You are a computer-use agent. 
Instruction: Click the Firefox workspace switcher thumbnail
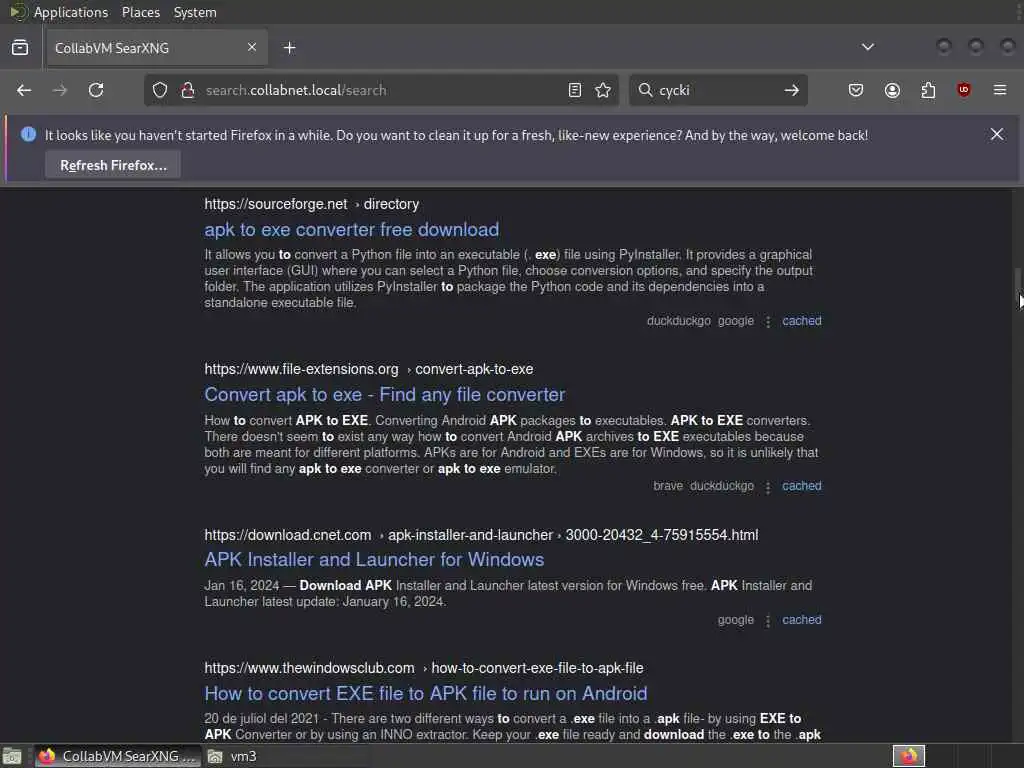coord(909,756)
